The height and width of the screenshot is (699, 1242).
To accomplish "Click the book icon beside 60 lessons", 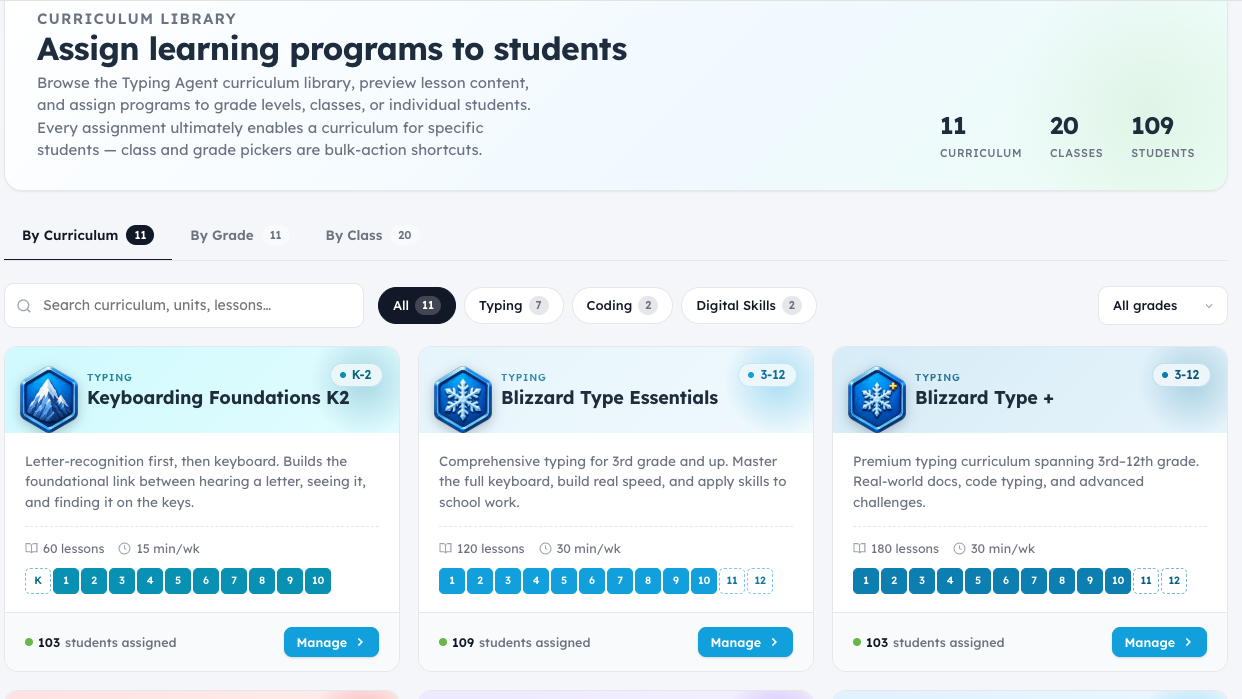I will (x=32, y=549).
